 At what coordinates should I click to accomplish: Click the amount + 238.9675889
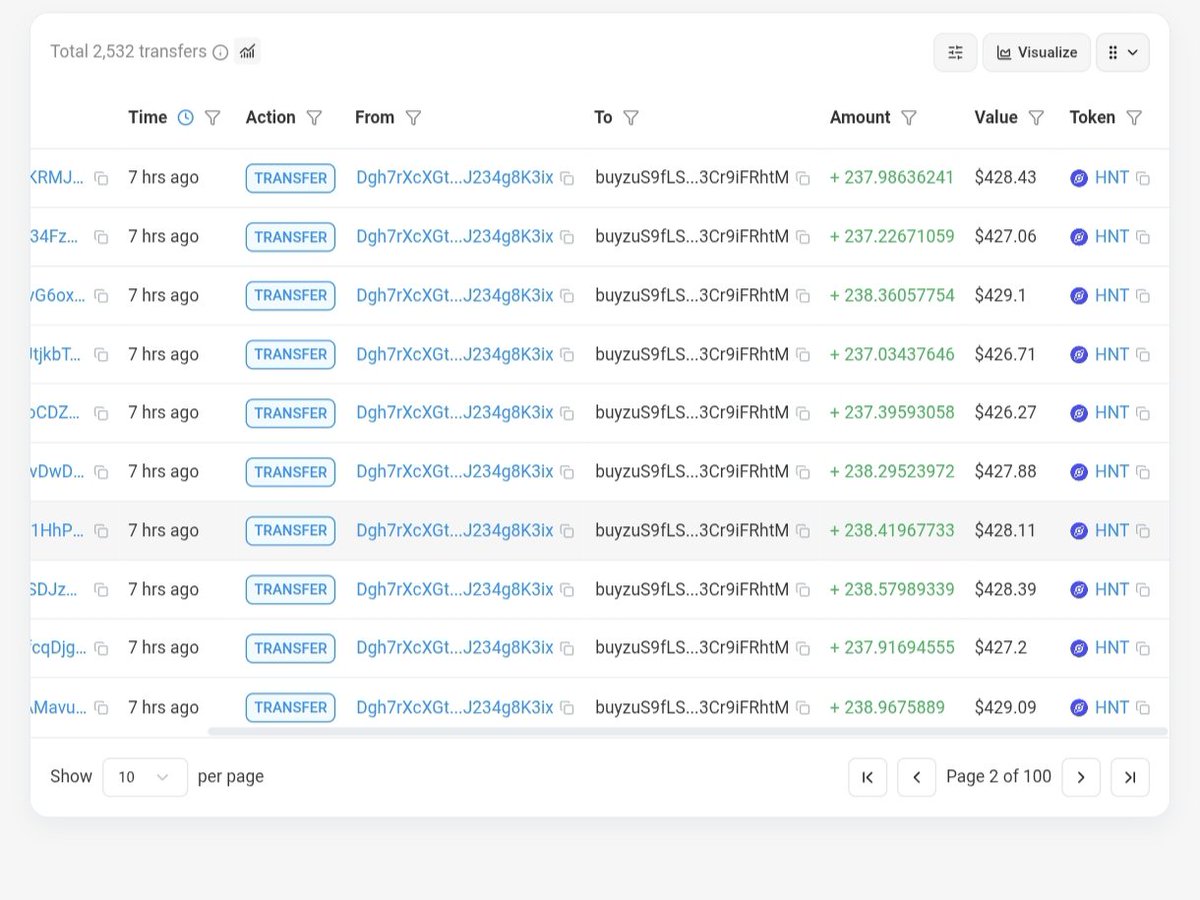[887, 707]
